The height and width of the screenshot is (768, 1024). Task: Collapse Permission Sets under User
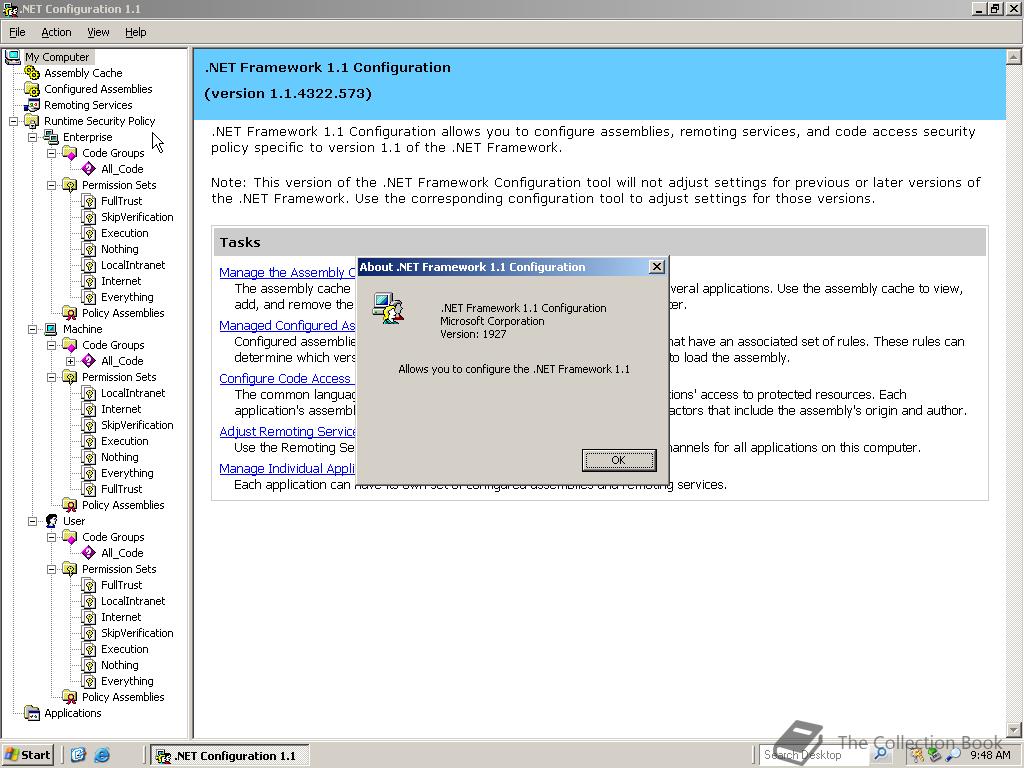pos(51,569)
